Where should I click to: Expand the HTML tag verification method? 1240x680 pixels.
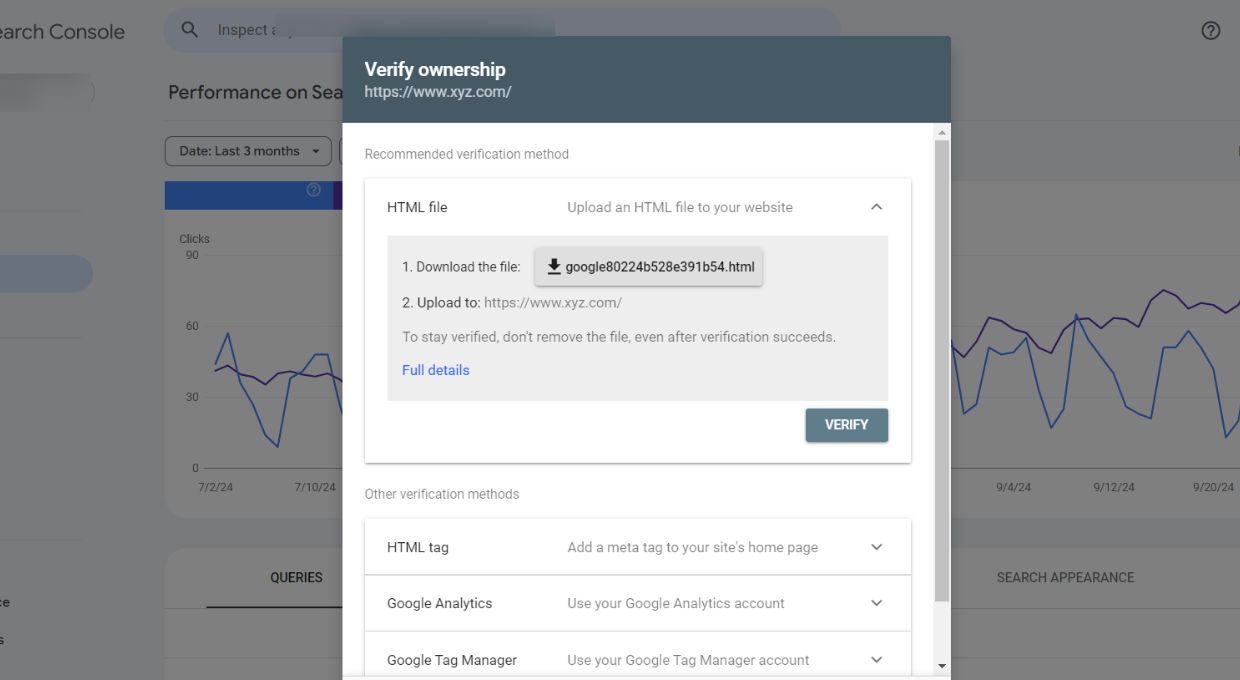click(x=876, y=547)
